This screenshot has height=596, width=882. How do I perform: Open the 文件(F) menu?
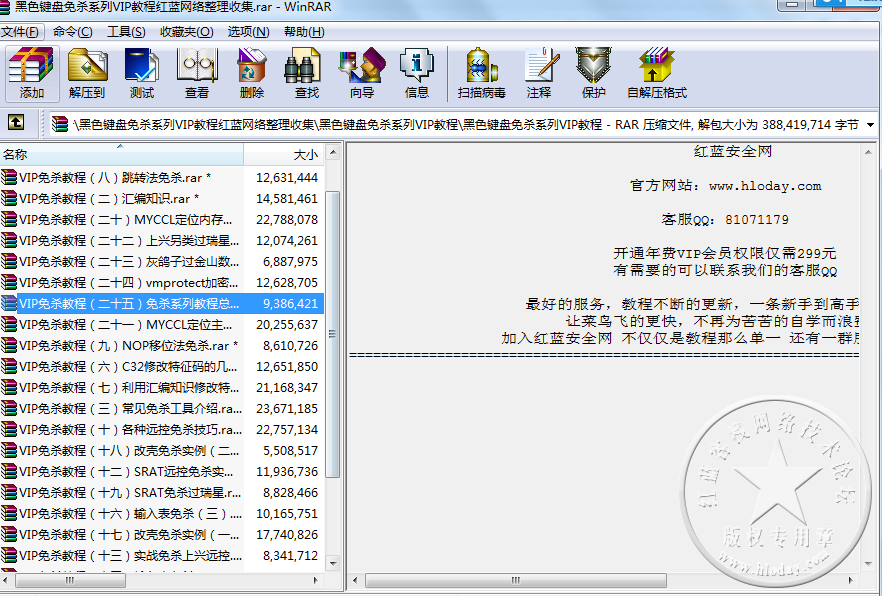(x=21, y=32)
